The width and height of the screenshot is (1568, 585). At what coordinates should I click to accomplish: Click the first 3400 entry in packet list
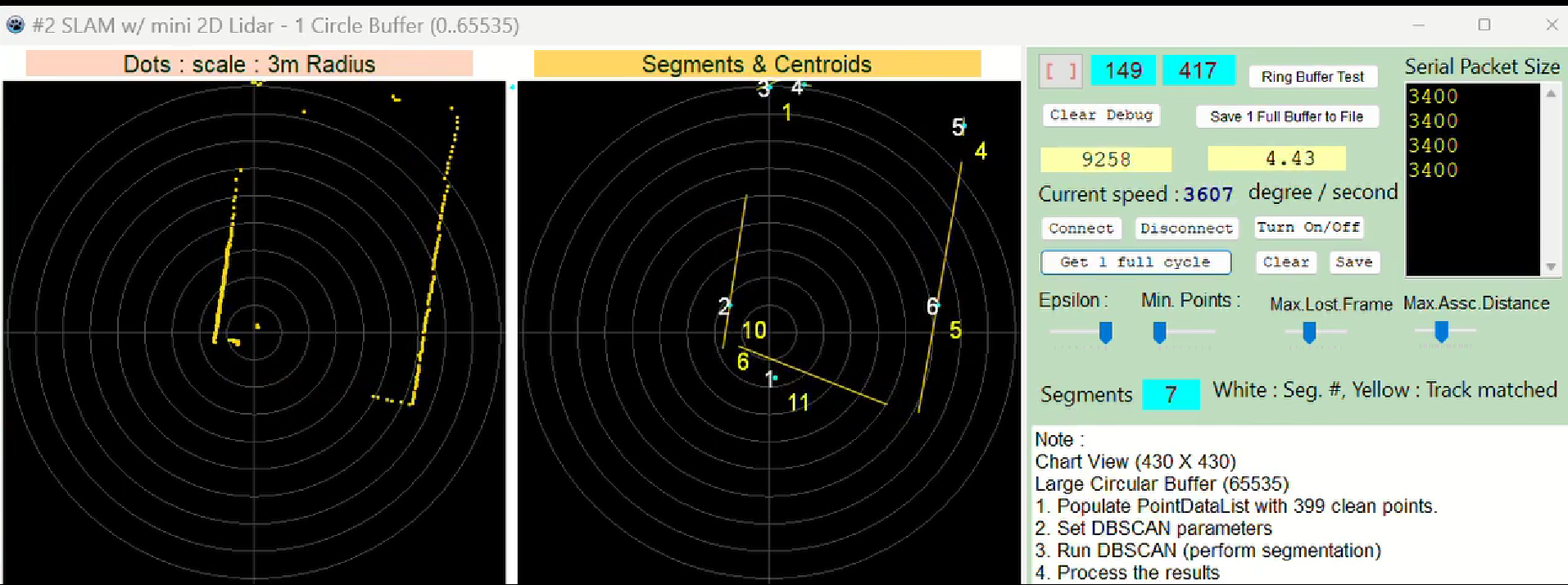[x=1434, y=97]
